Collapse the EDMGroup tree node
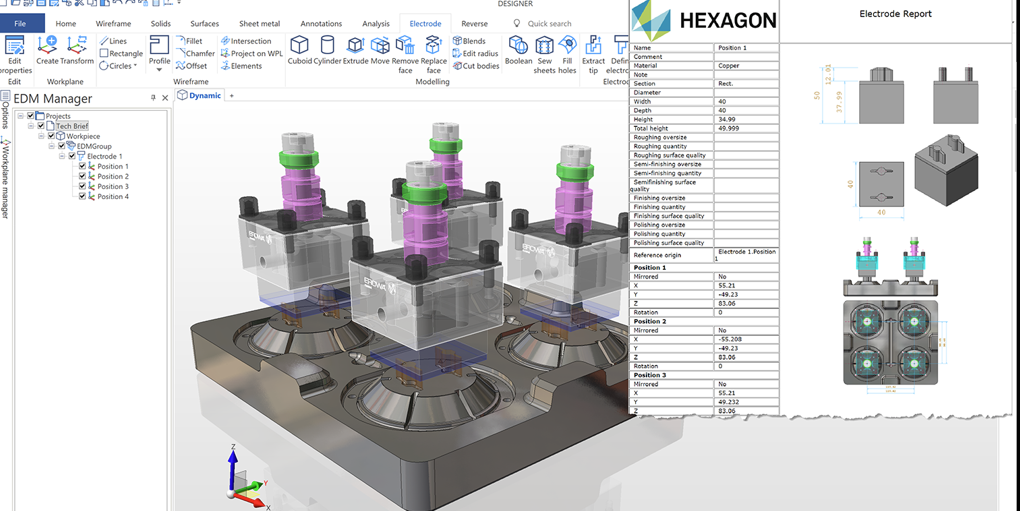Screen dimensions: 1020x511 (52, 146)
